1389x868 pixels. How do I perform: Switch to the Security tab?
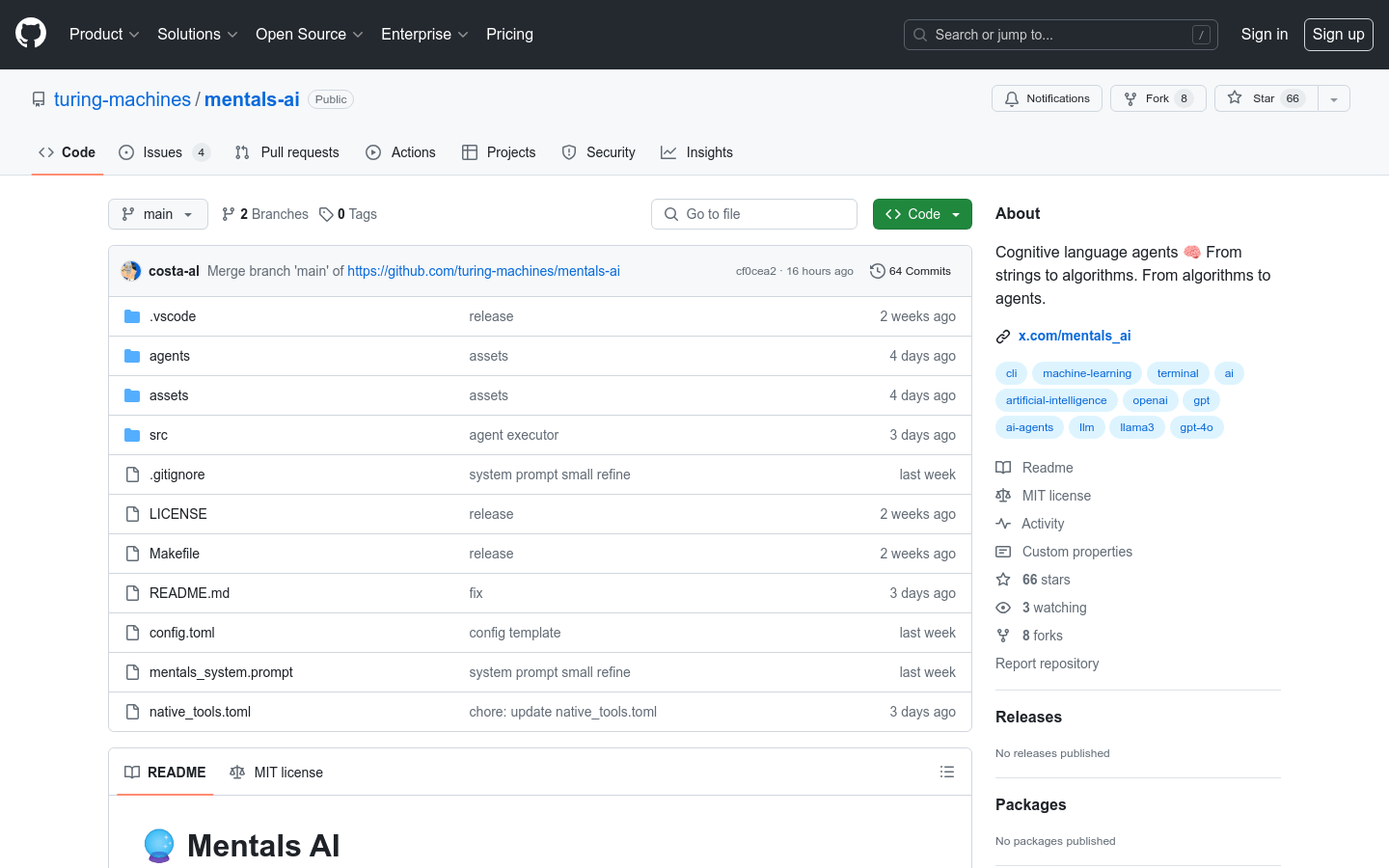point(599,152)
